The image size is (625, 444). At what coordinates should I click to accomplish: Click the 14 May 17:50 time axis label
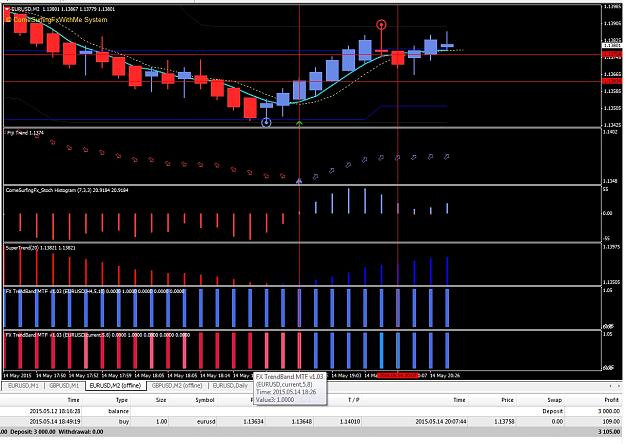tap(51, 375)
